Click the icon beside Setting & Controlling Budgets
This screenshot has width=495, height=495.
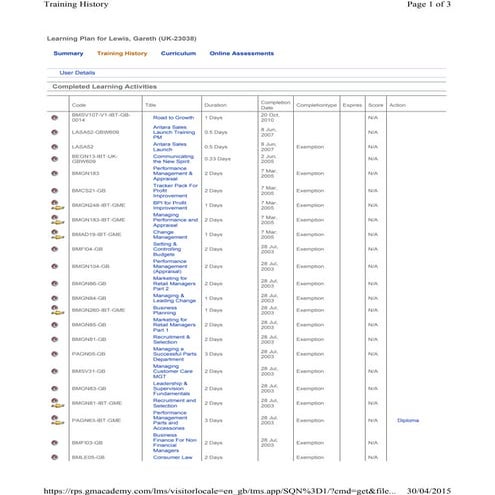click(x=55, y=249)
